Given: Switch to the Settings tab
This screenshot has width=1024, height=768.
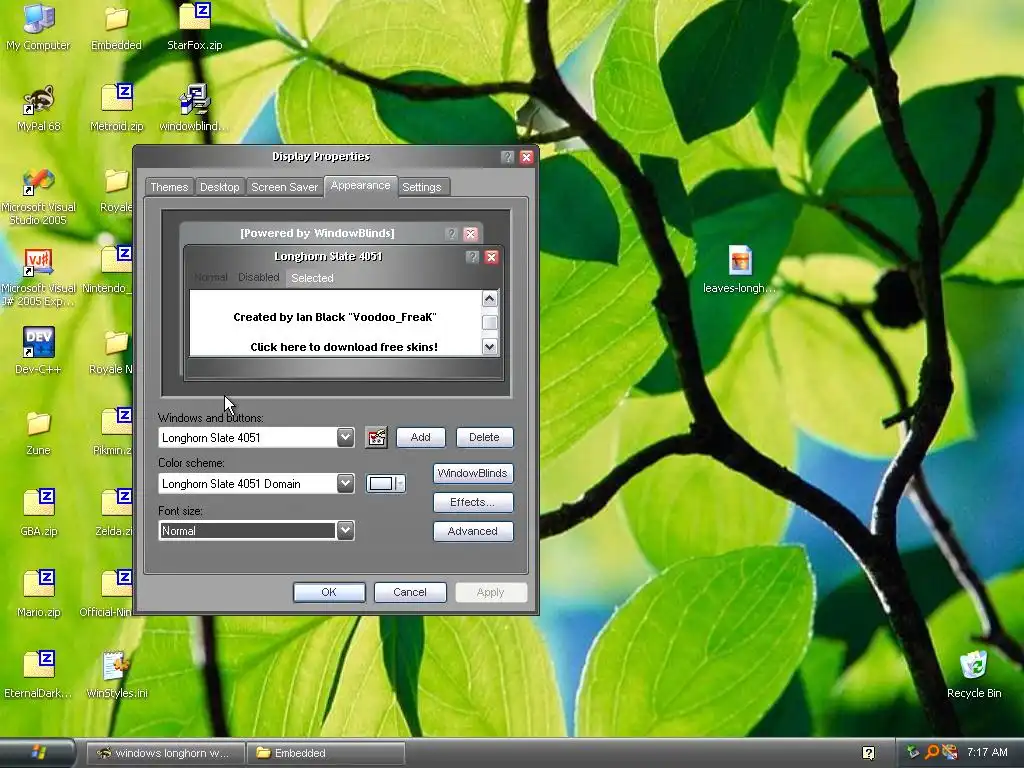Looking at the screenshot, I should (x=422, y=187).
